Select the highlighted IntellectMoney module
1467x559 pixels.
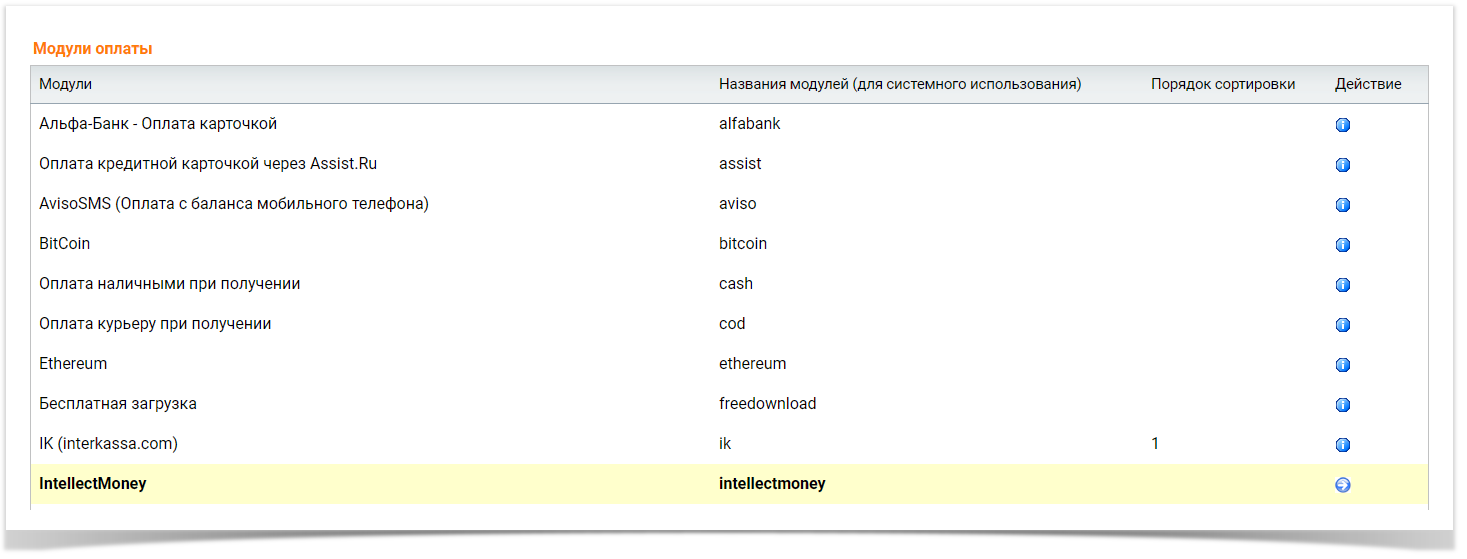click(x=93, y=484)
